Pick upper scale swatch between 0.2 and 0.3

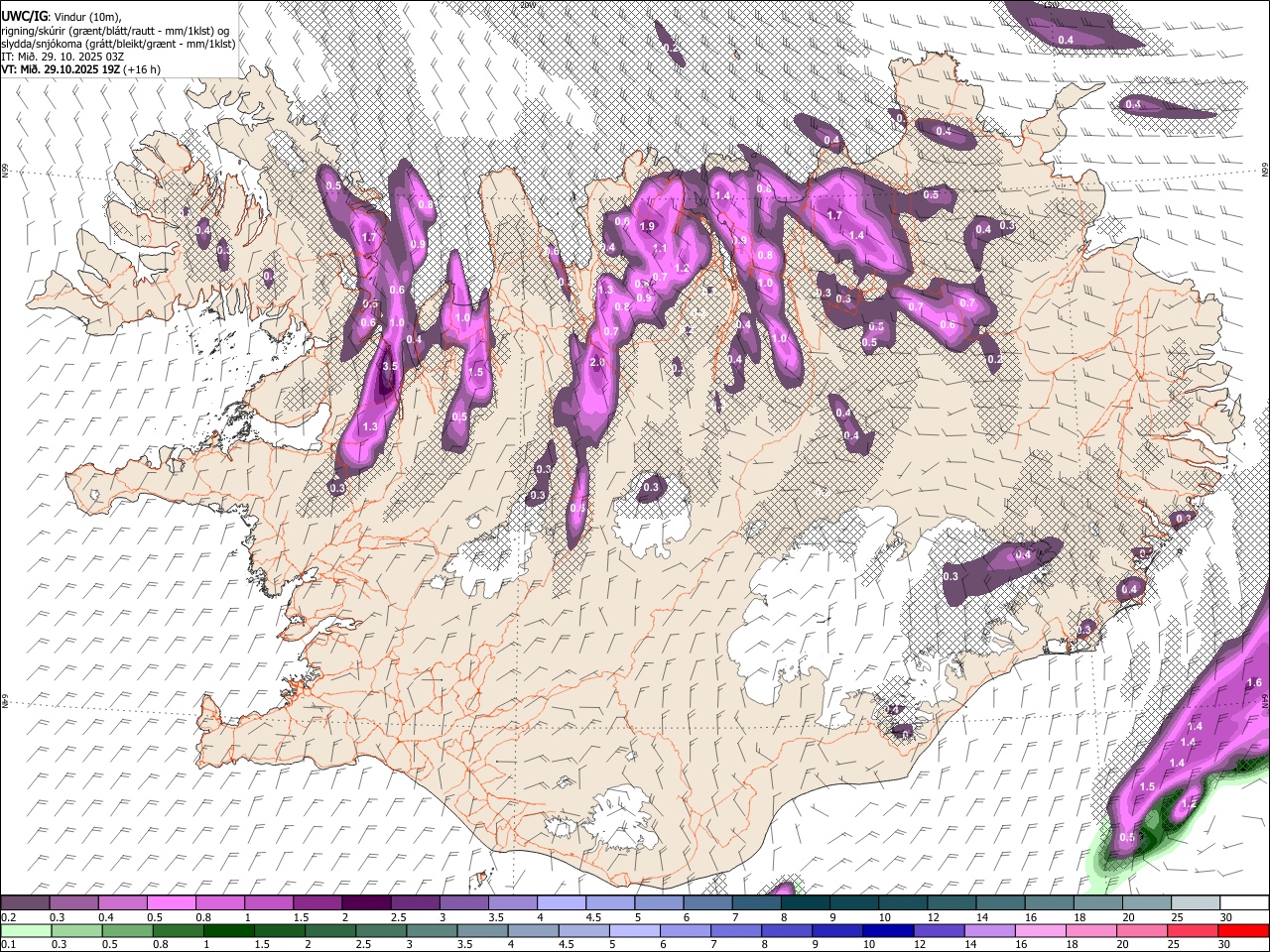25,903
